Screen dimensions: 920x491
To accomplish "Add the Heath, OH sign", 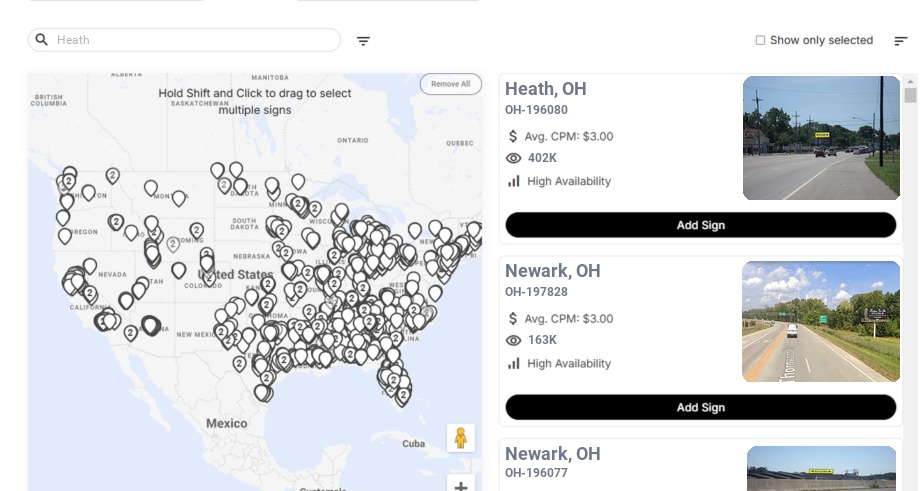I will (x=700, y=225).
